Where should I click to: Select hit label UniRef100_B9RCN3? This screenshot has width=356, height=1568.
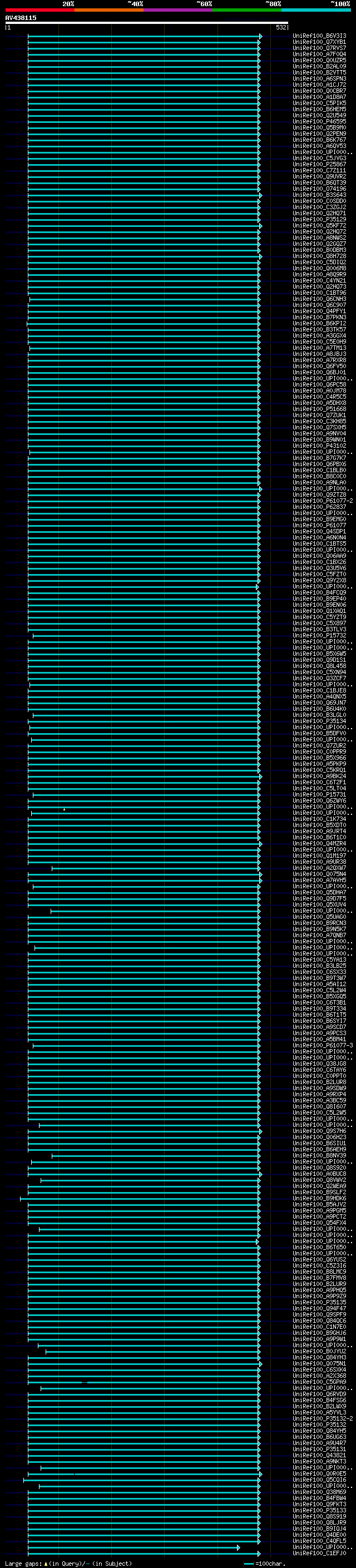(319, 923)
